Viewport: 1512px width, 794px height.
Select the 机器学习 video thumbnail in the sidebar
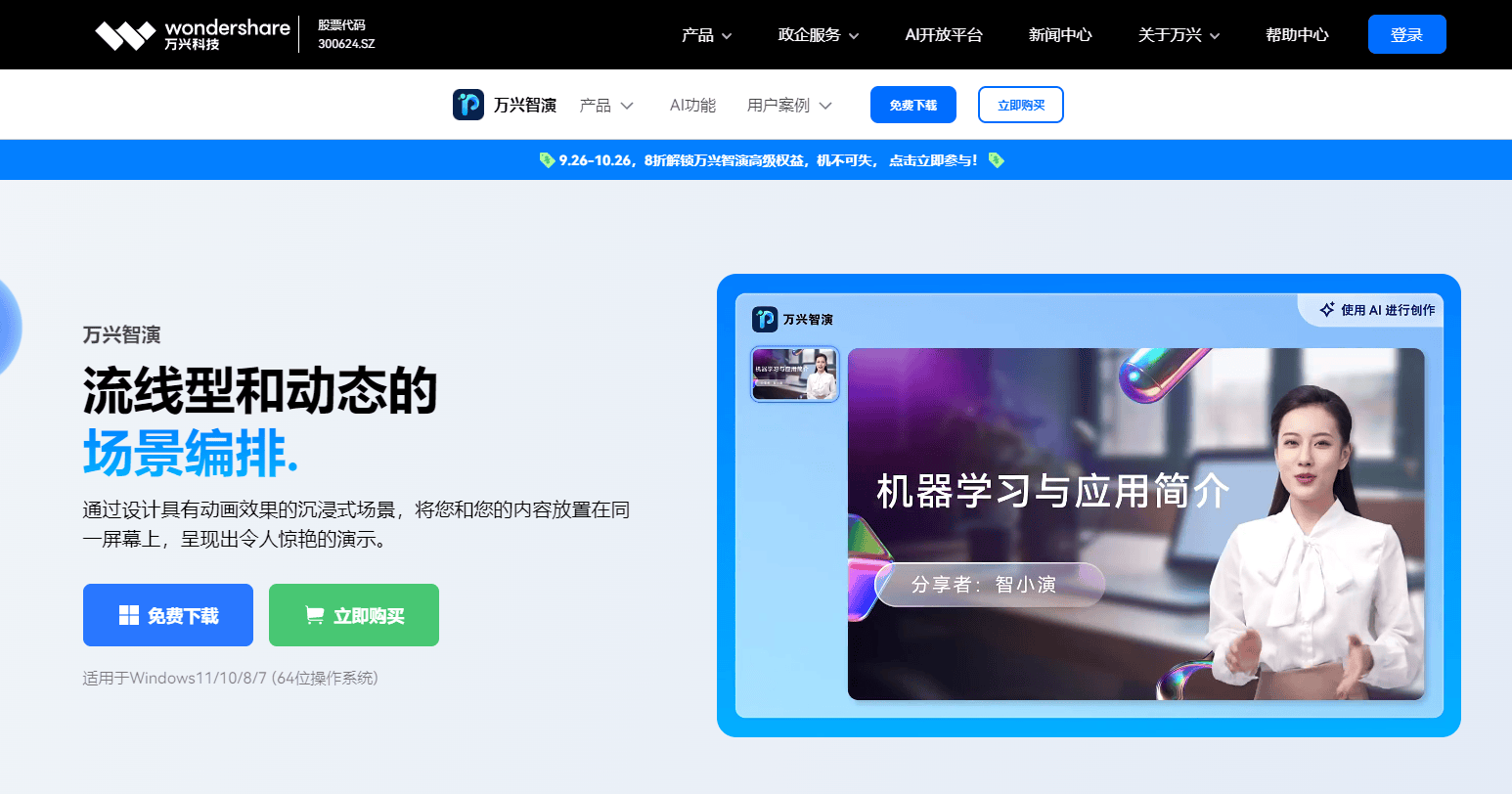click(x=795, y=374)
